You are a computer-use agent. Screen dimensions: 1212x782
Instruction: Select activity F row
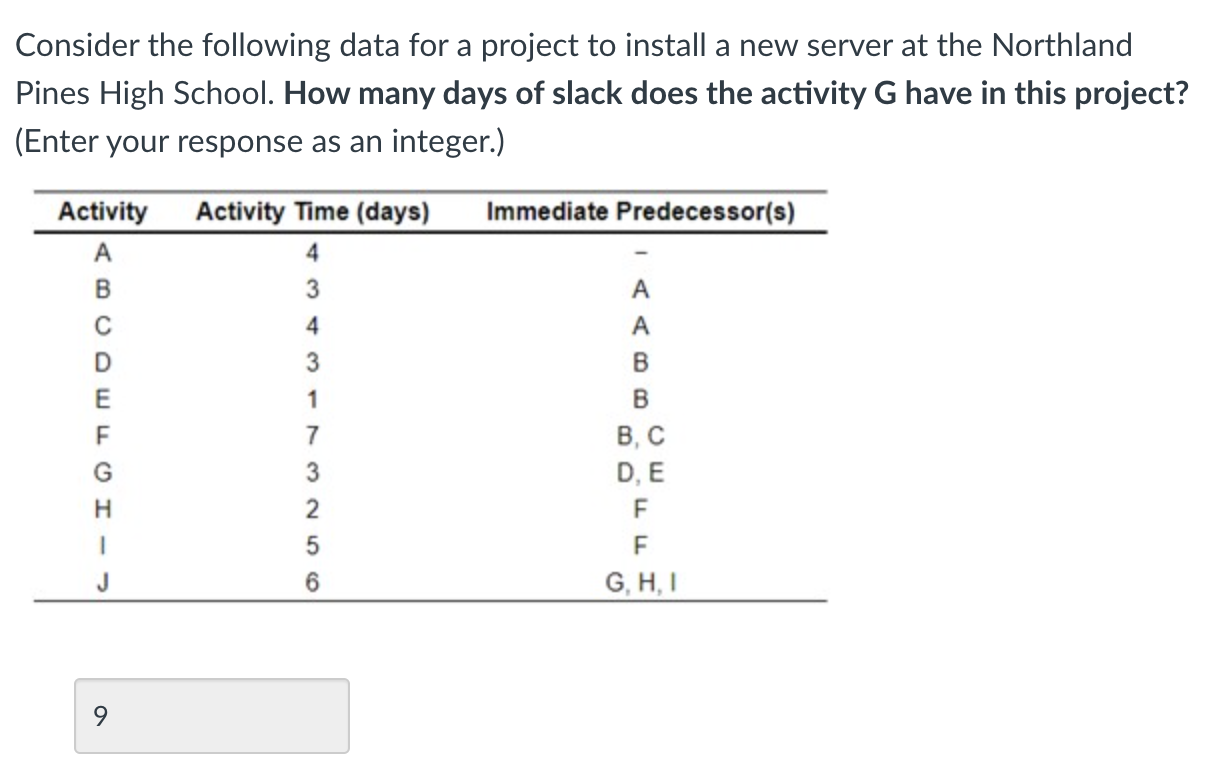[x=102, y=433]
